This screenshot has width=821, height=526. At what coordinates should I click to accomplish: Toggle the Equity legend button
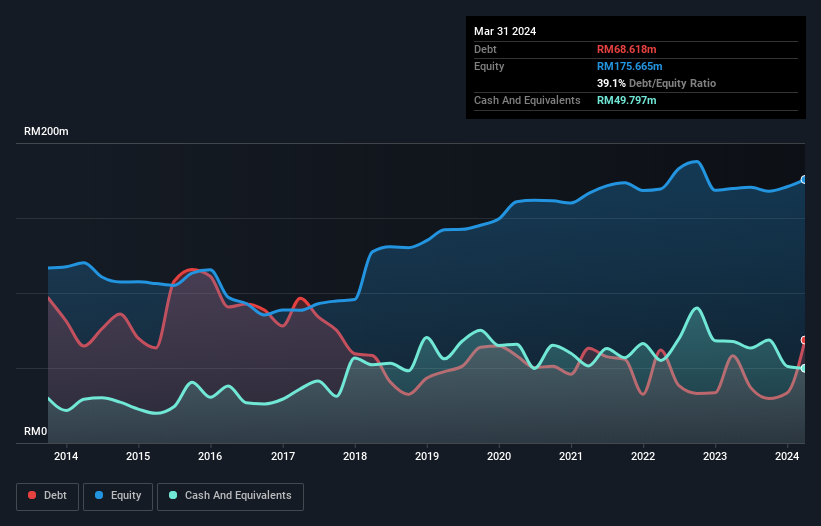[118, 496]
